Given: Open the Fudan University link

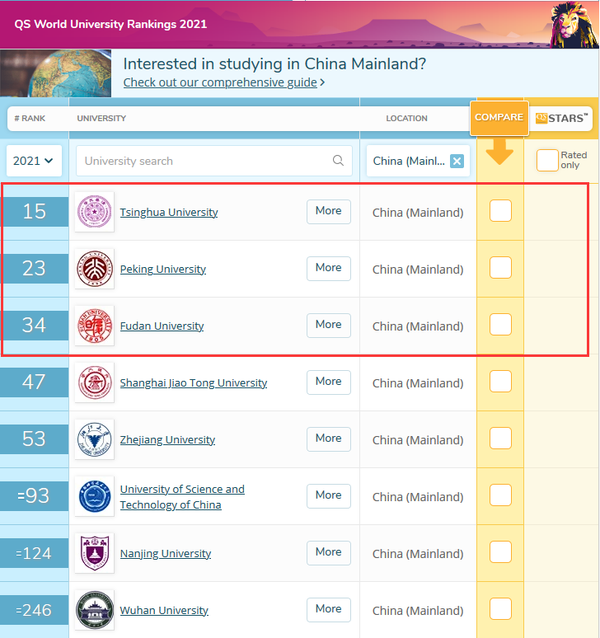Looking at the screenshot, I should [162, 326].
